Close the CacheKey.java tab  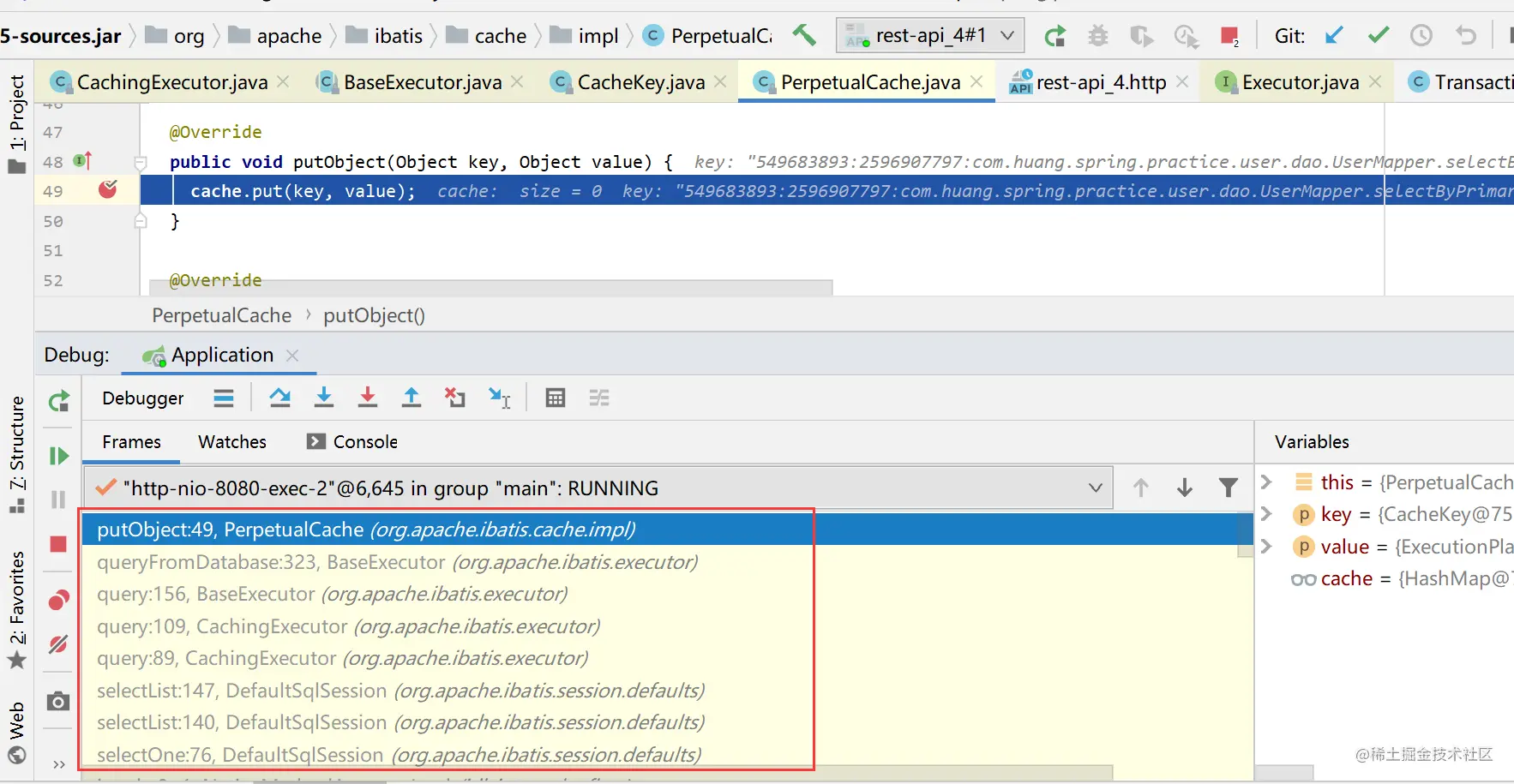[720, 81]
